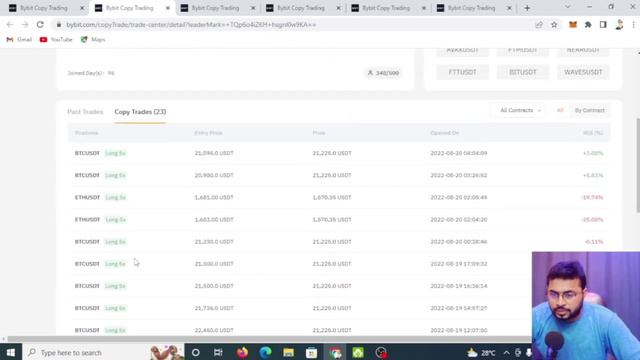The width and height of the screenshot is (640, 360).
Task: Click the FTTUSDT contract tag
Action: 462,72
